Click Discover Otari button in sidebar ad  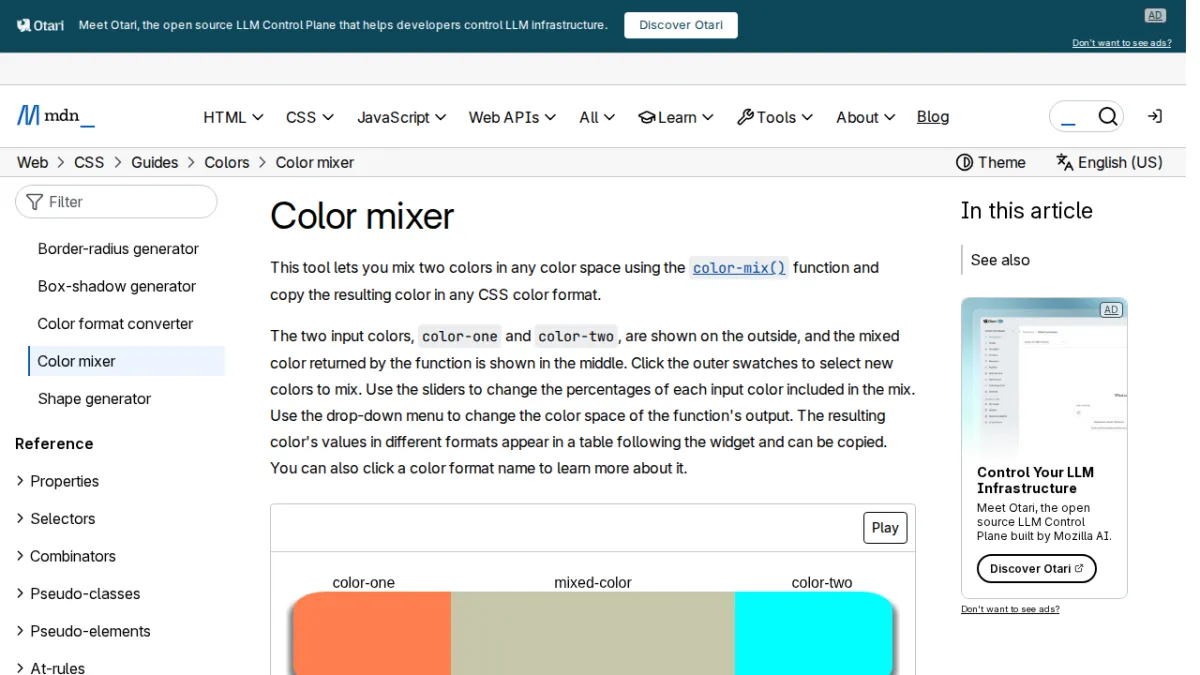pos(1037,569)
